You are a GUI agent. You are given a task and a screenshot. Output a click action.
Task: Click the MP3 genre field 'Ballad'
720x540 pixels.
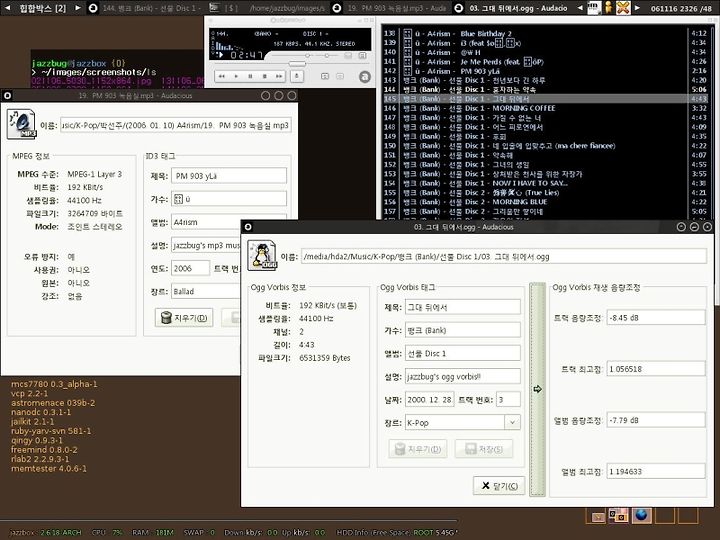206,291
